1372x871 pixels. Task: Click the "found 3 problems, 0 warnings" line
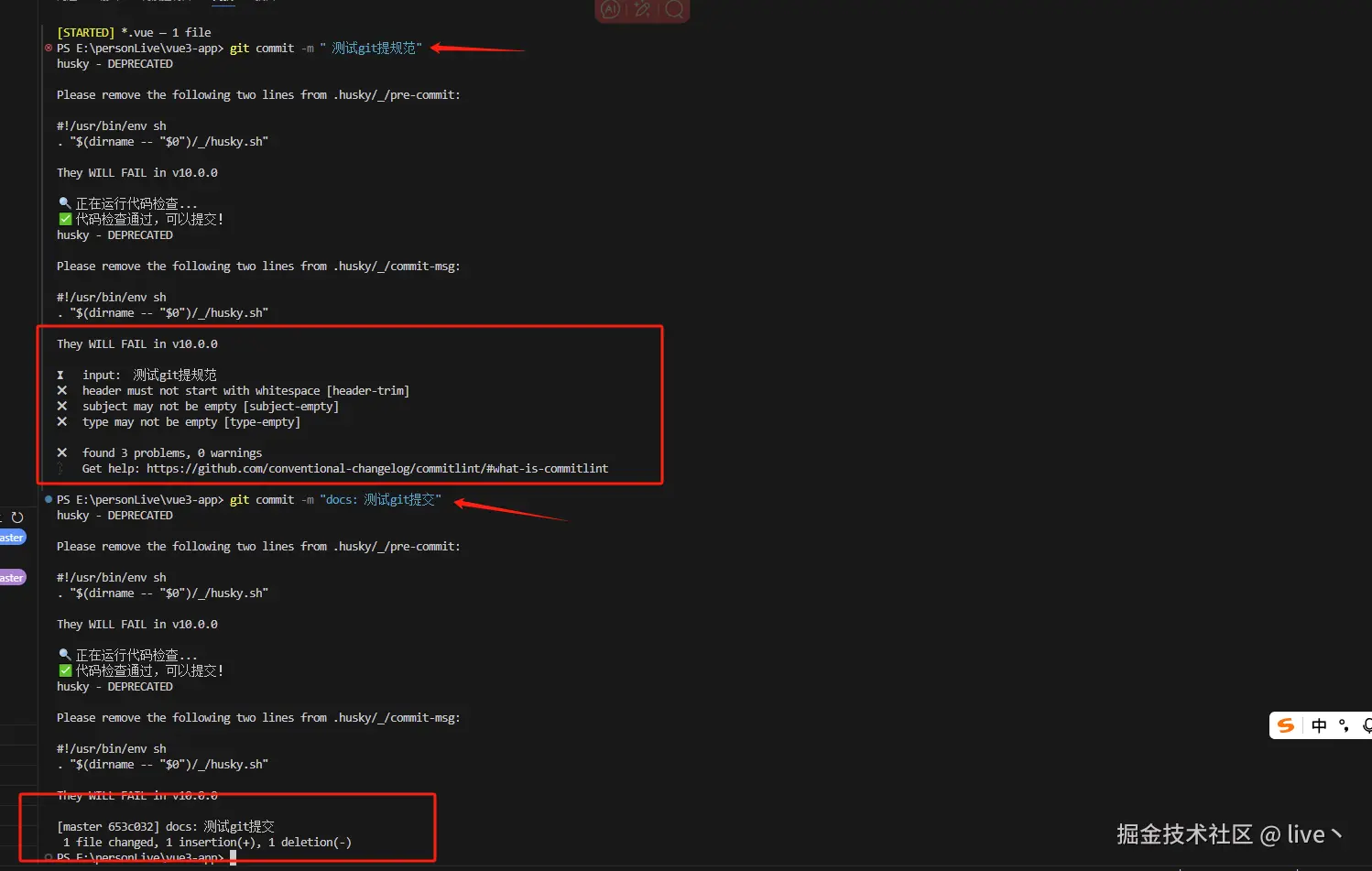click(172, 452)
